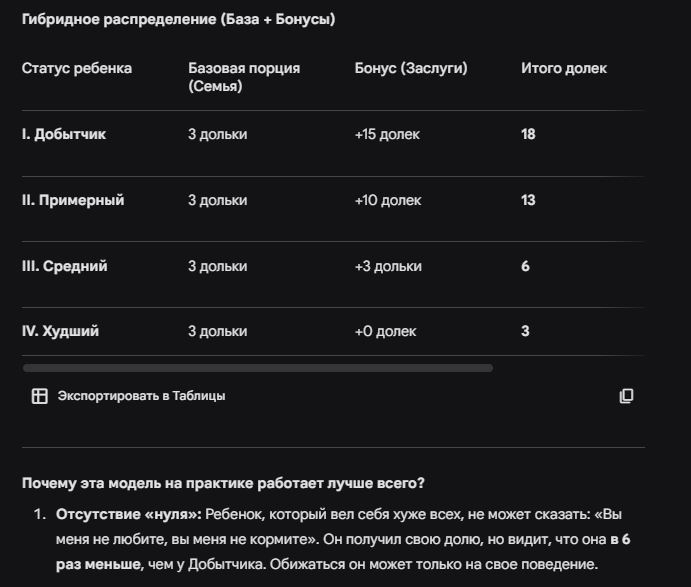
Task: Click heading "Гибридное распределение (База + Бонусы)"
Action: pyautogui.click(x=178, y=19)
